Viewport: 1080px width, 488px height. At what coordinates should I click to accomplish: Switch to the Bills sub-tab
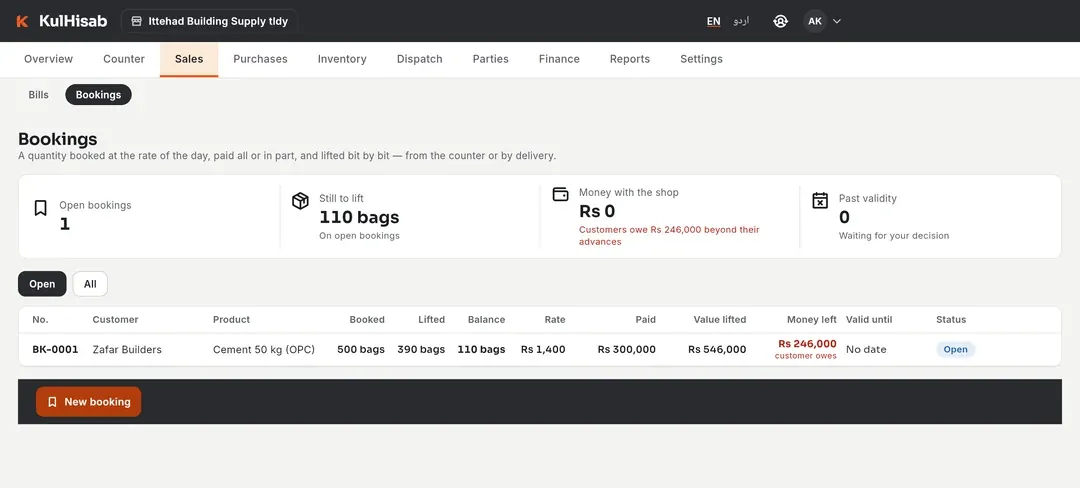click(39, 95)
